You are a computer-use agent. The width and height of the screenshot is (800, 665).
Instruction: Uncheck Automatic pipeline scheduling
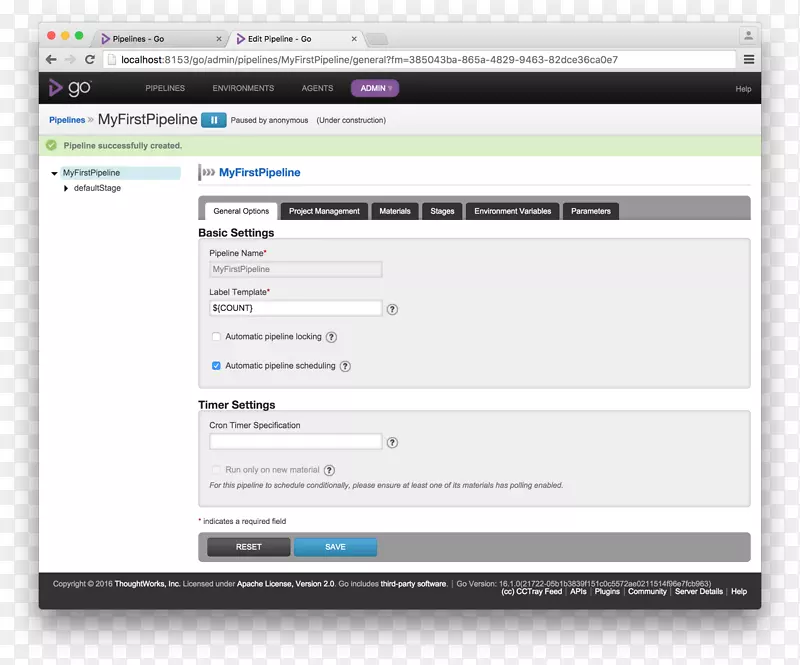coord(216,366)
